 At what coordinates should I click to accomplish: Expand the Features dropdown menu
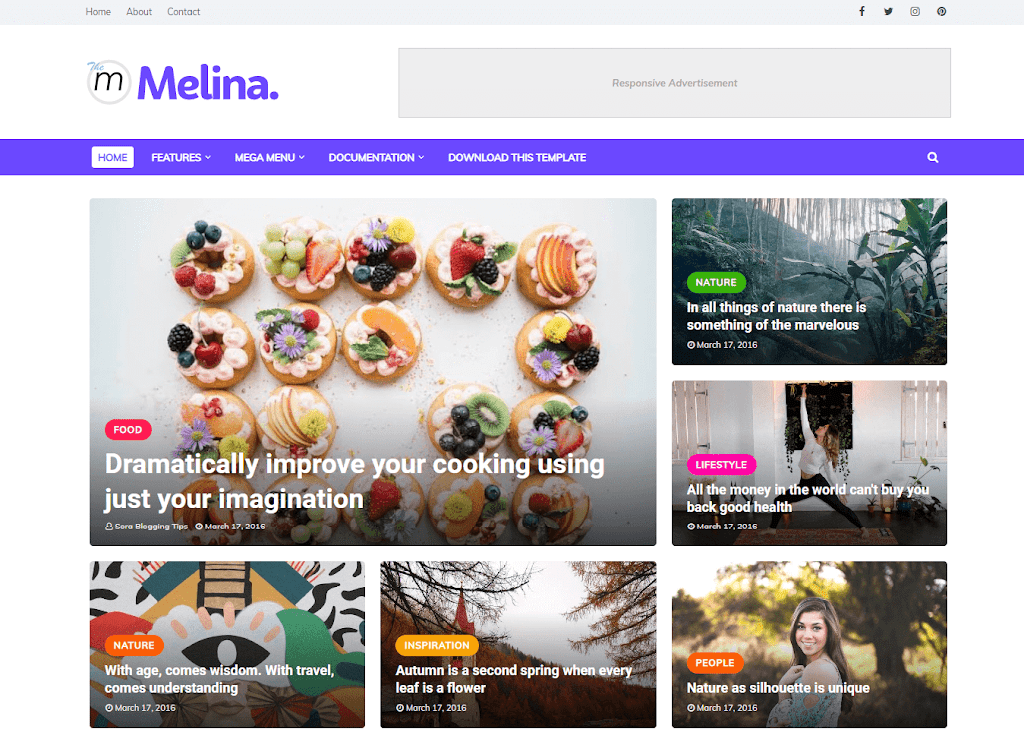[181, 157]
